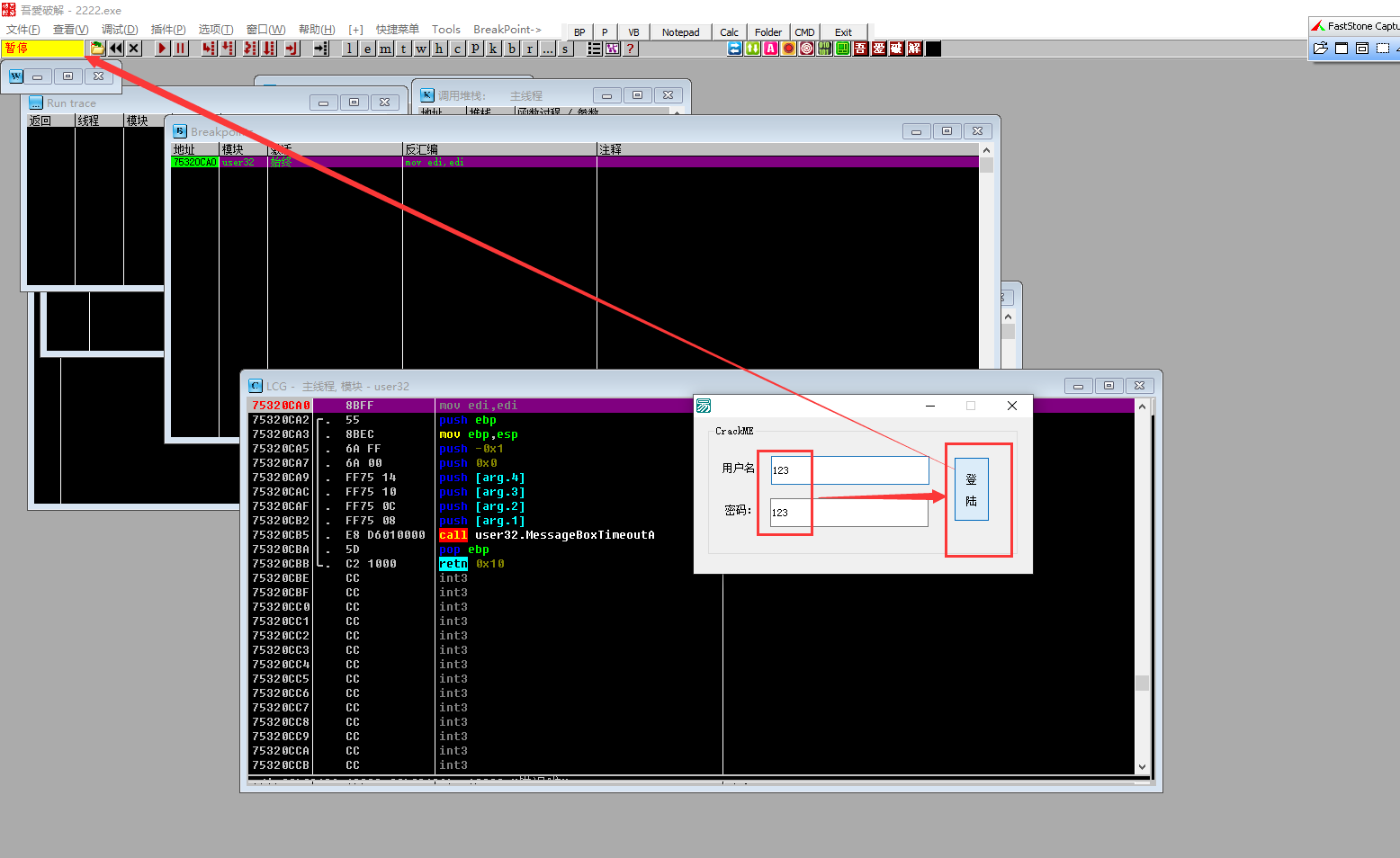
Task: Open the 文件(F) menu
Action: [23, 30]
